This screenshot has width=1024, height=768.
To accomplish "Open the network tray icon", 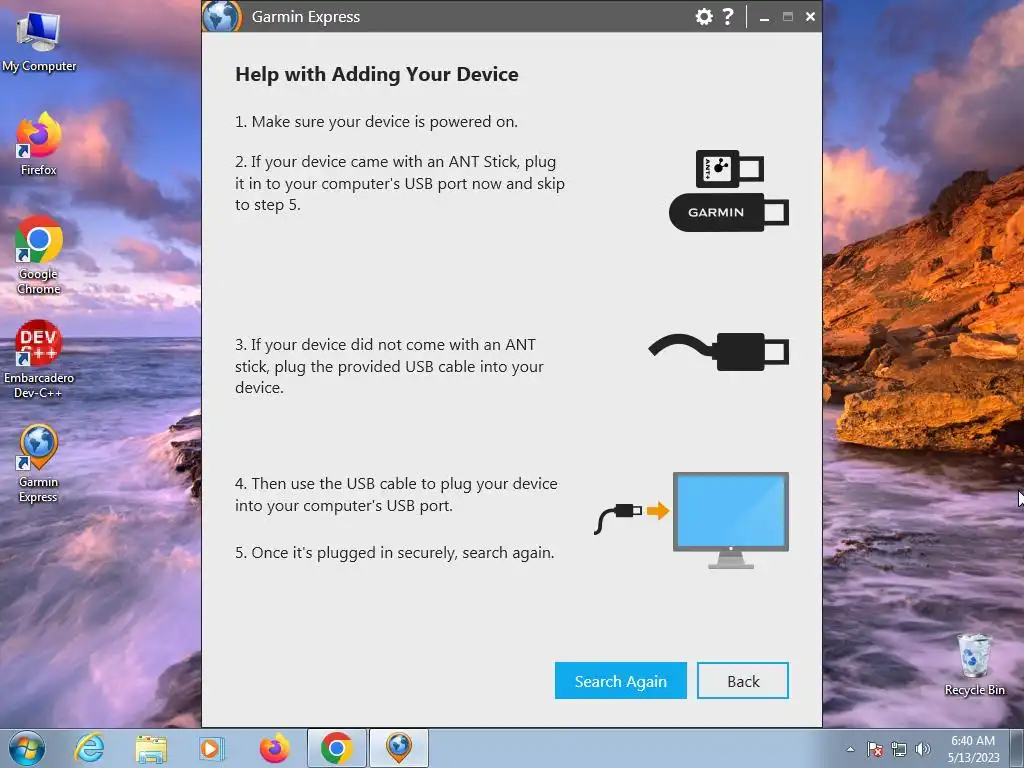I will pyautogui.click(x=899, y=749).
